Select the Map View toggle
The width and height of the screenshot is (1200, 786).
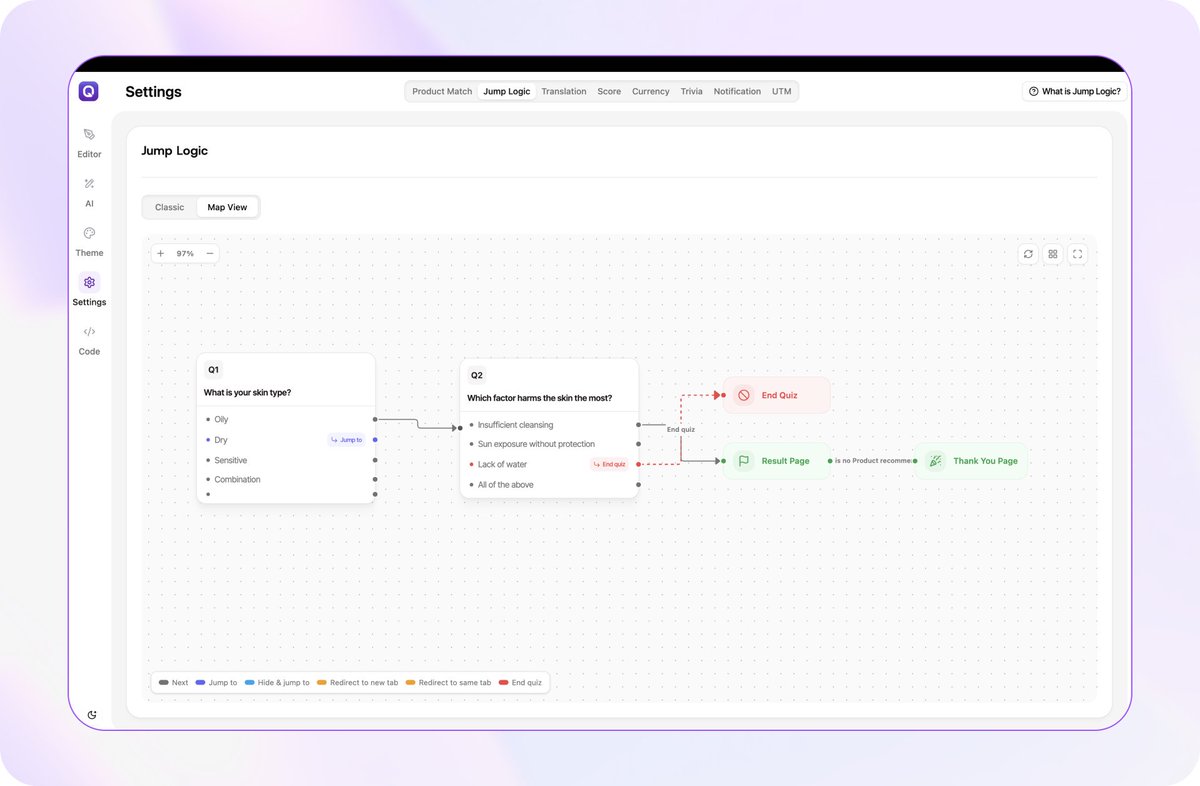227,207
